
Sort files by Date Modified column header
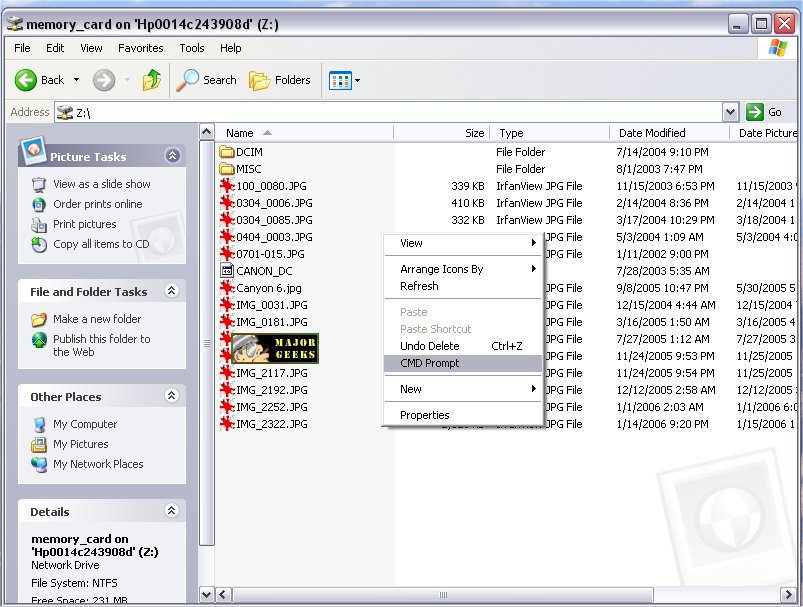pyautogui.click(x=652, y=133)
